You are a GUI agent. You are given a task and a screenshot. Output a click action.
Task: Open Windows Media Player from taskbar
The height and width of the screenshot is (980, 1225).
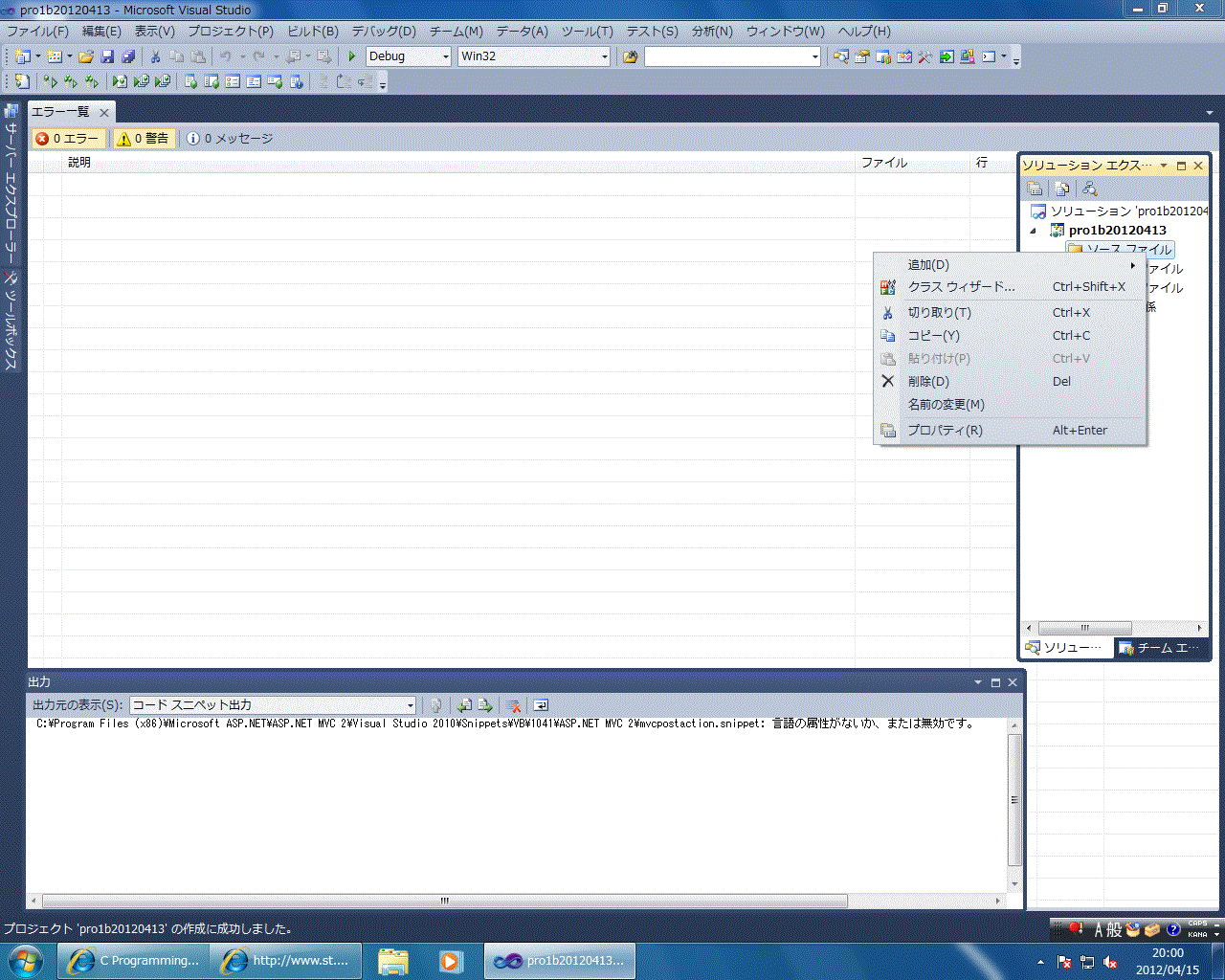point(451,961)
